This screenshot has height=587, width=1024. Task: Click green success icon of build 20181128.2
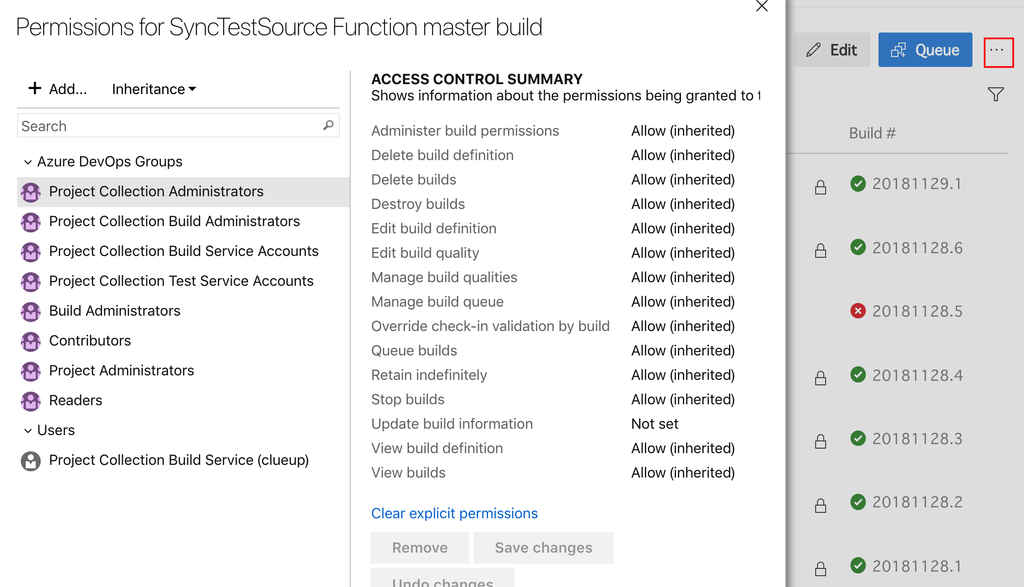[x=858, y=501]
